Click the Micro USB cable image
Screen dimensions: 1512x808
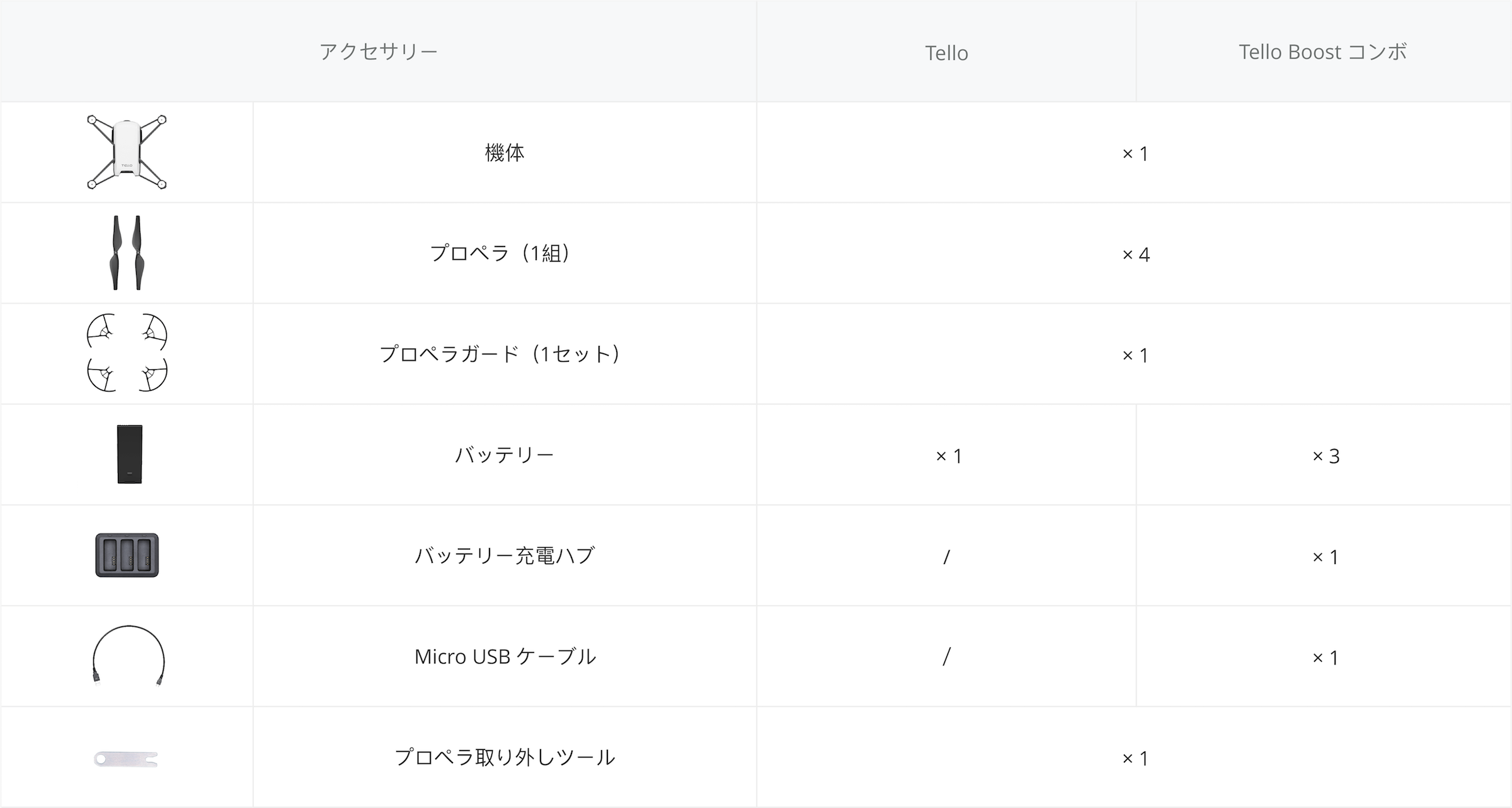[x=129, y=655]
